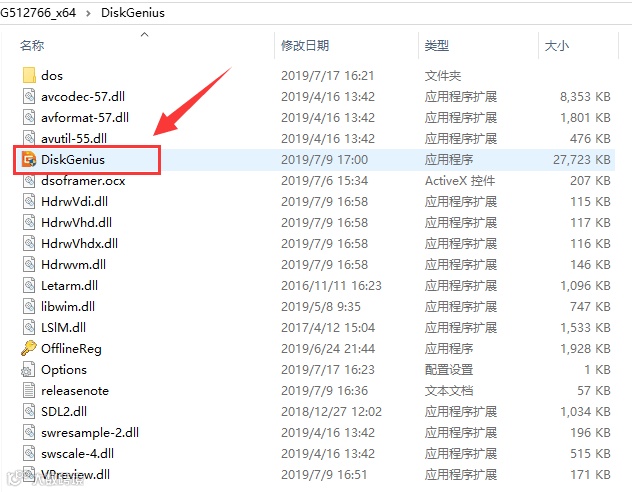
Task: Click the Options settings file icon
Action: click(28, 370)
